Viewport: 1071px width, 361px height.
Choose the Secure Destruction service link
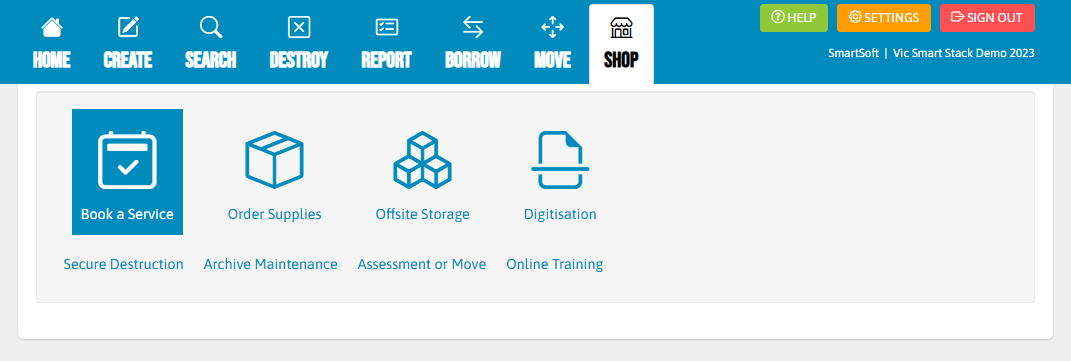124,264
